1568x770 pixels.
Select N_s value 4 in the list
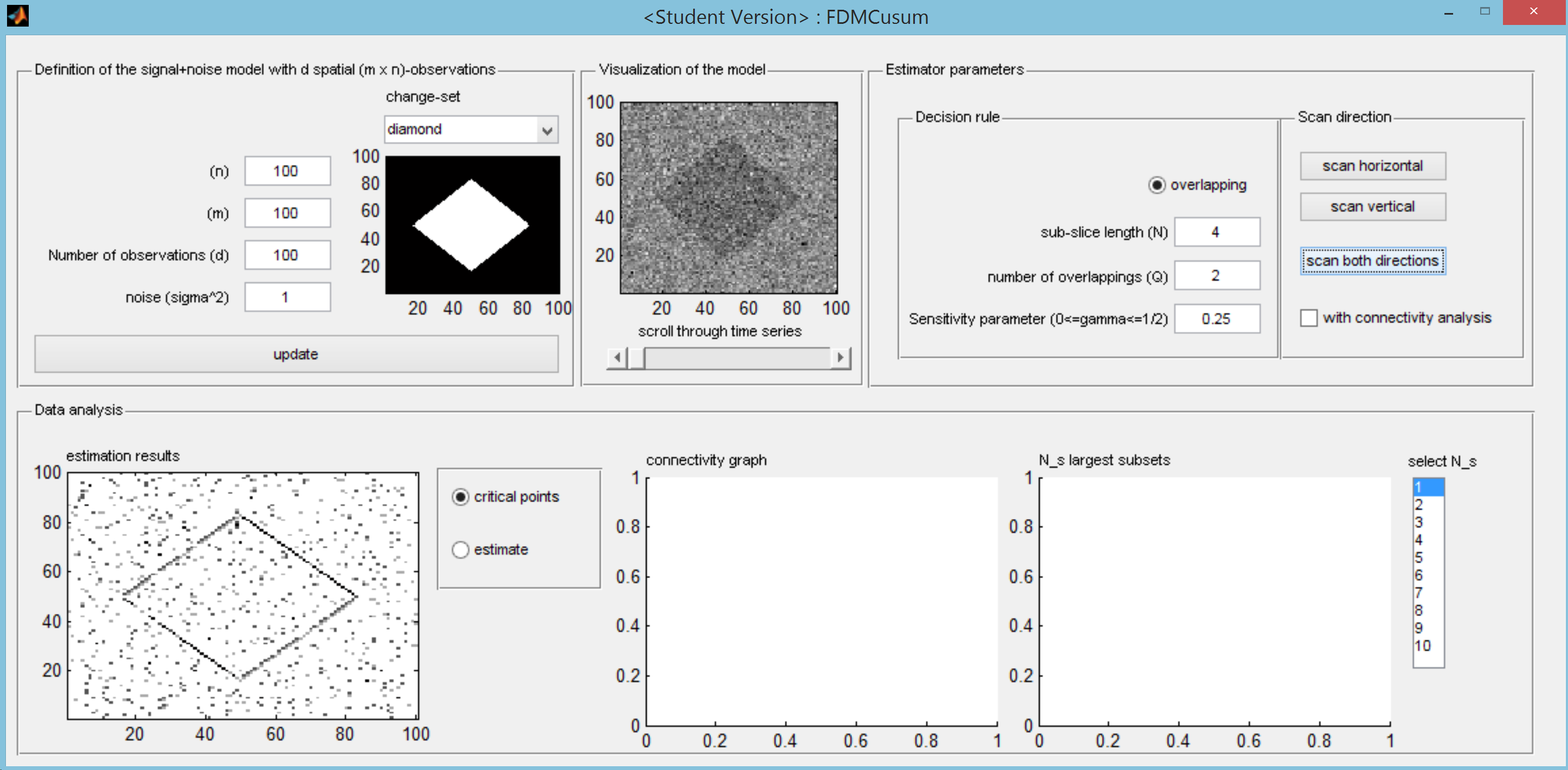[1428, 540]
